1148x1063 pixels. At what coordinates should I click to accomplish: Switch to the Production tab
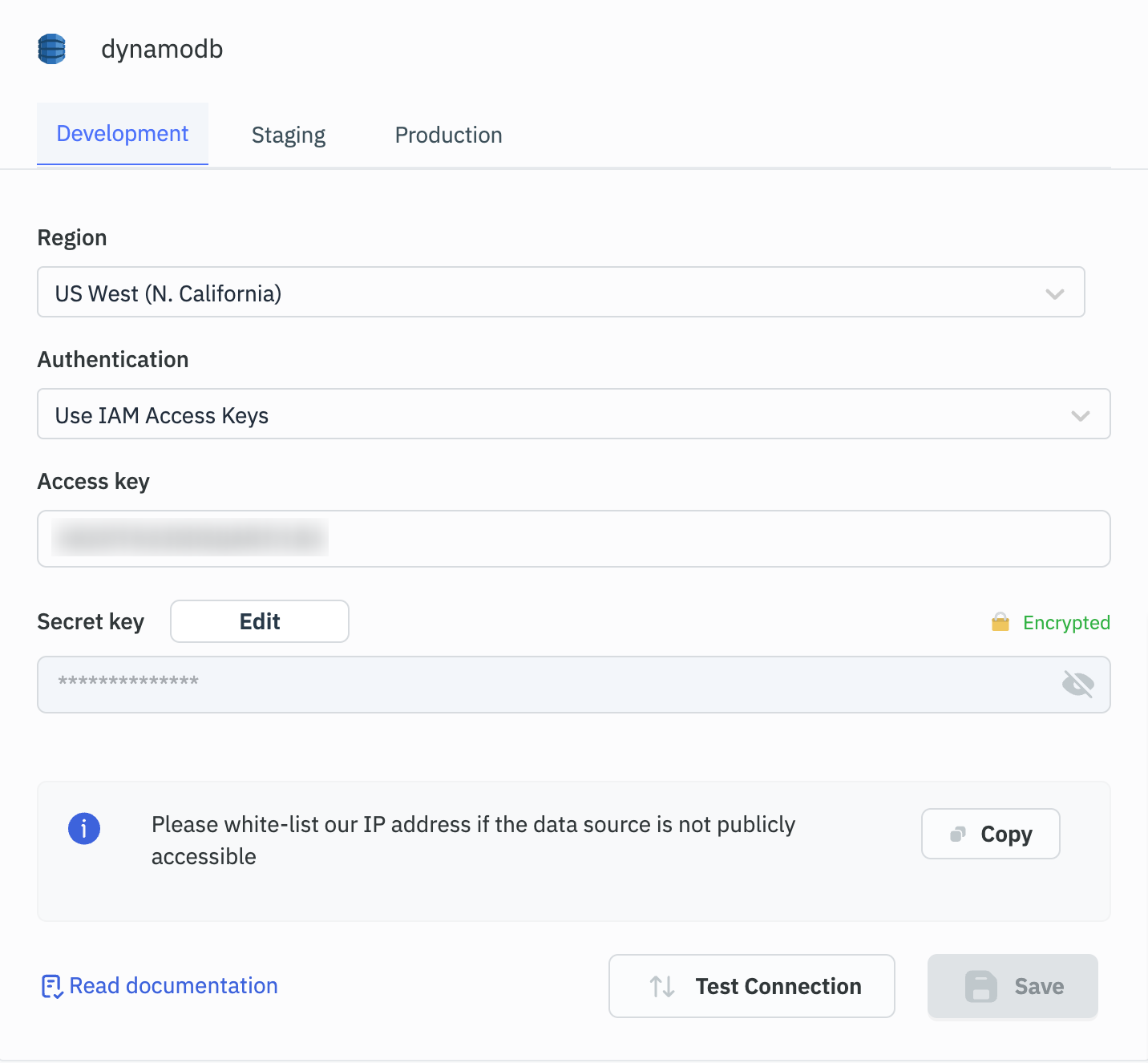click(448, 135)
